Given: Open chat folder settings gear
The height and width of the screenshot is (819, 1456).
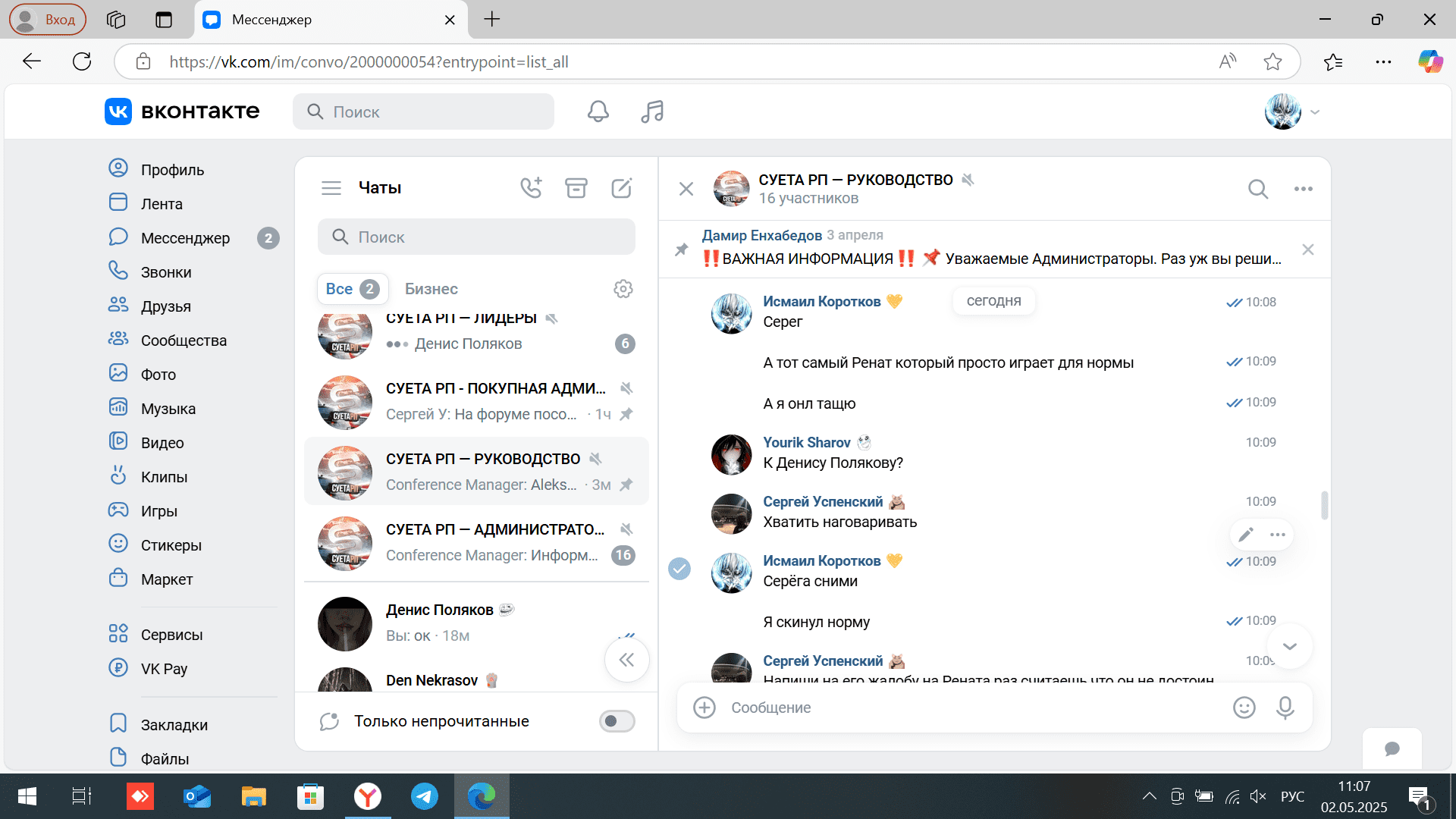Looking at the screenshot, I should pos(623,289).
